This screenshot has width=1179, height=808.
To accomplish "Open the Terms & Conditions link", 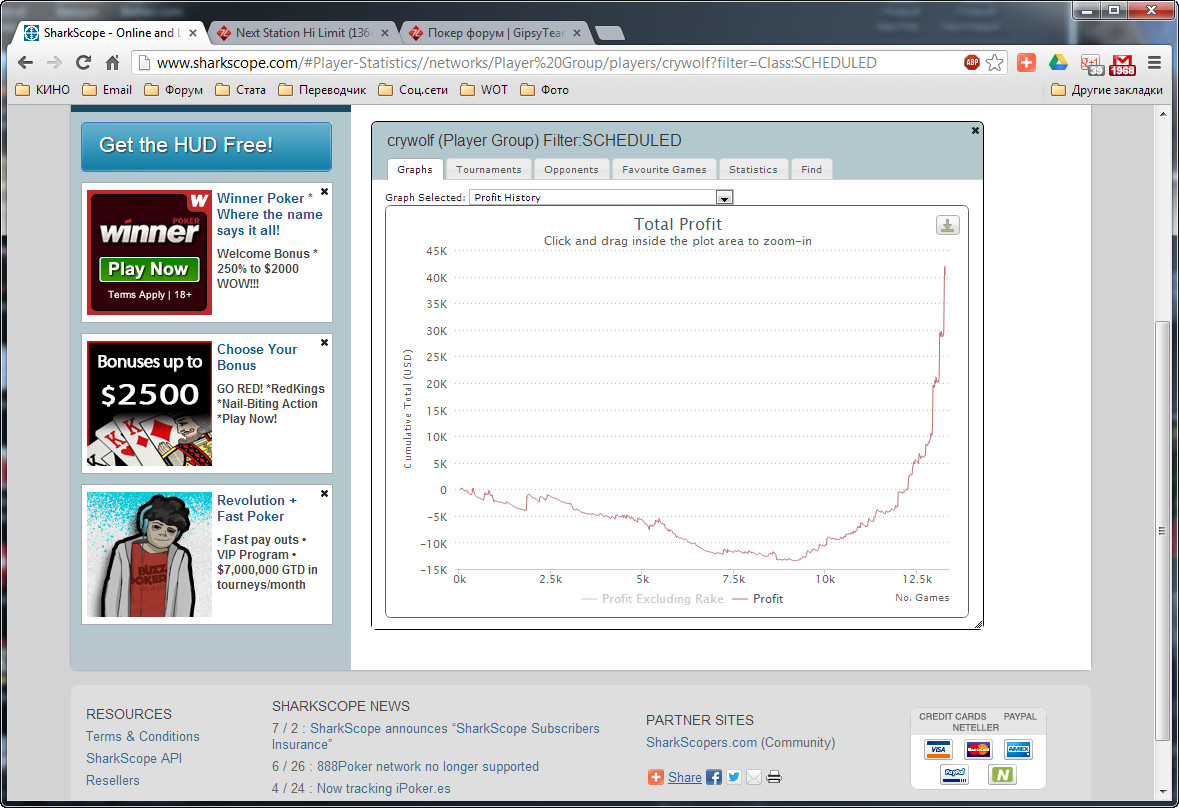I will (x=142, y=736).
